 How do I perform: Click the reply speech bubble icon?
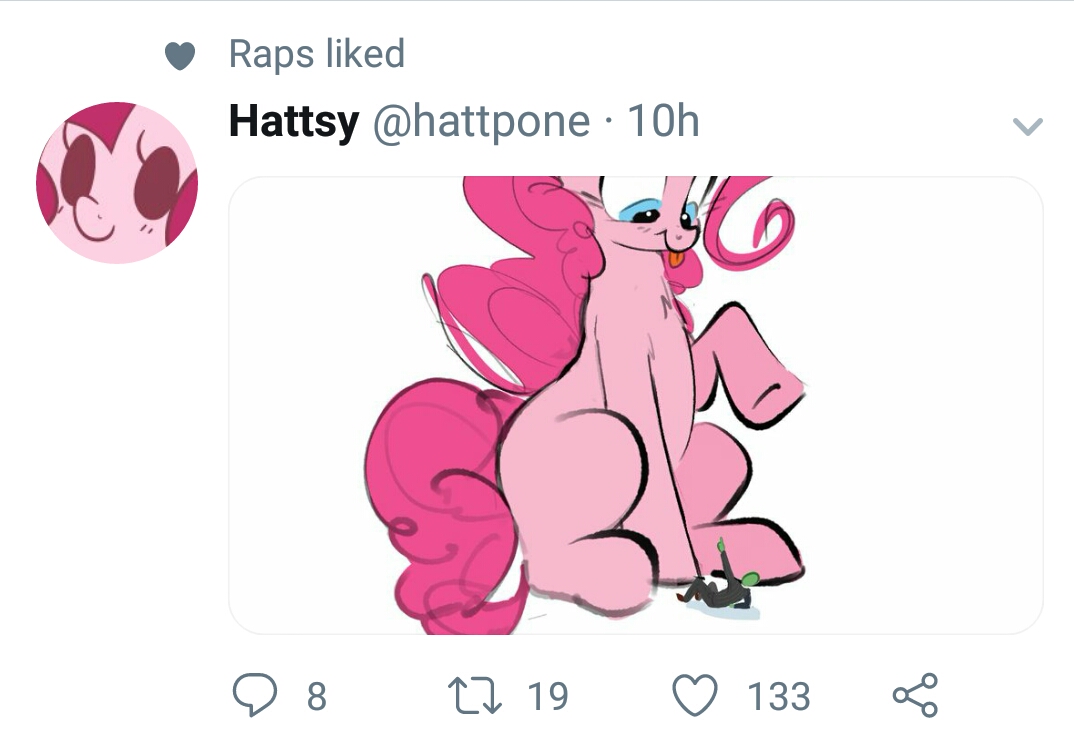coord(254,695)
